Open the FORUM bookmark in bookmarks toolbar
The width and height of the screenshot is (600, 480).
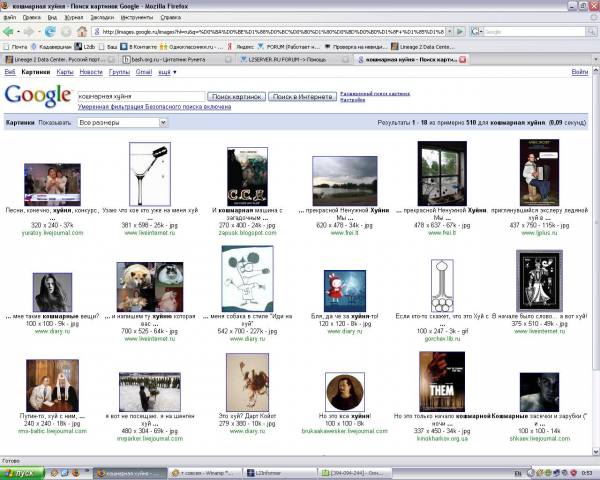[289, 47]
